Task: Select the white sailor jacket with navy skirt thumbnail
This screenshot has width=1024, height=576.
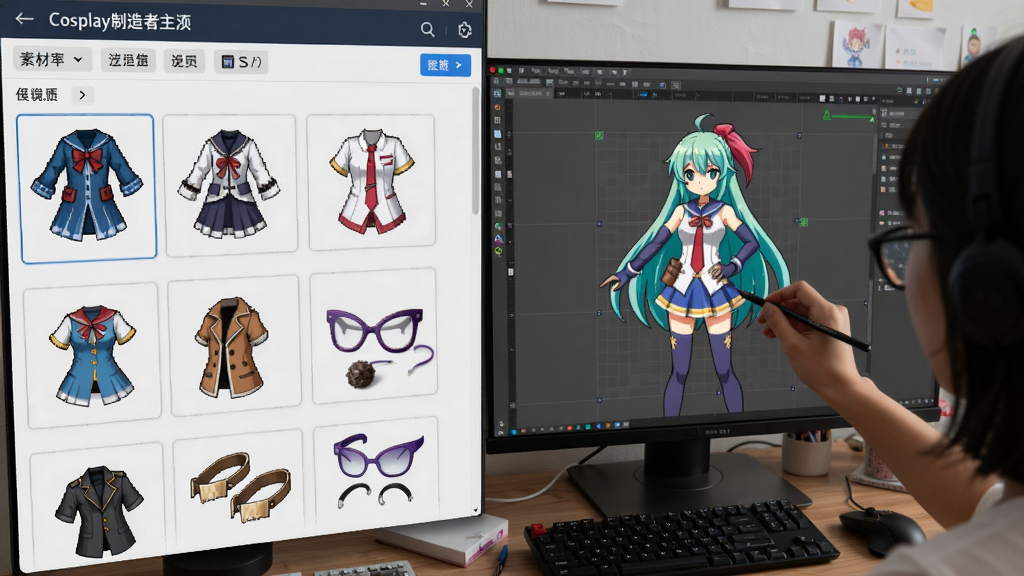Action: [x=230, y=185]
